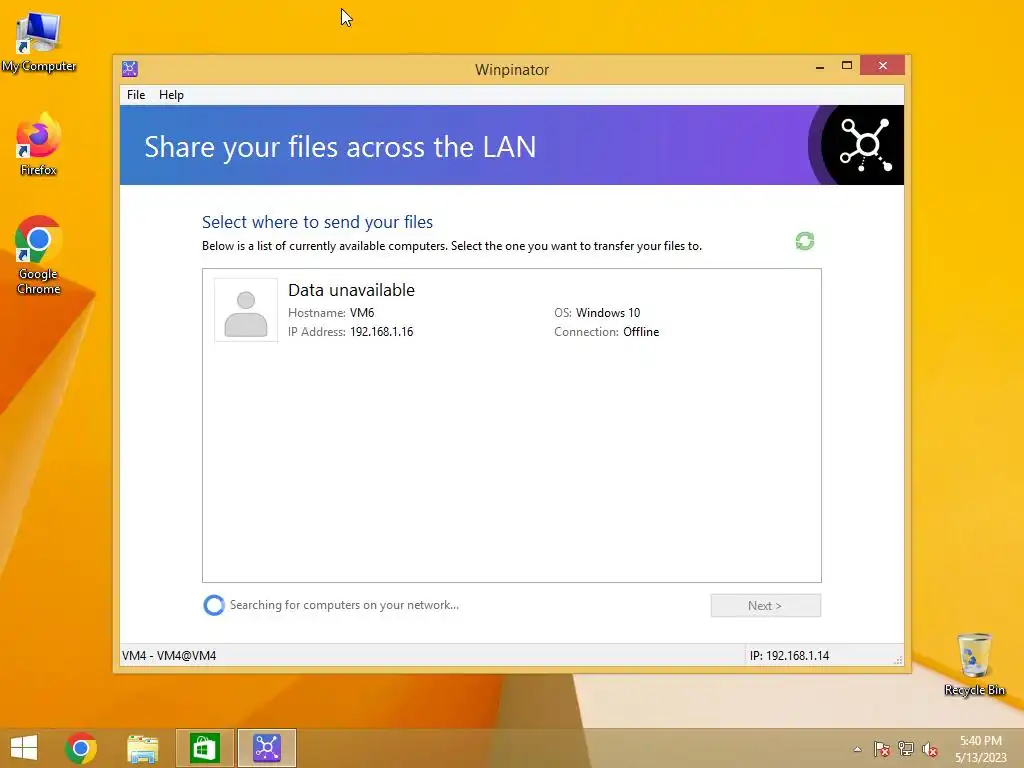Viewport: 1024px width, 768px height.
Task: Click OS value Windows 10
Action: point(608,313)
